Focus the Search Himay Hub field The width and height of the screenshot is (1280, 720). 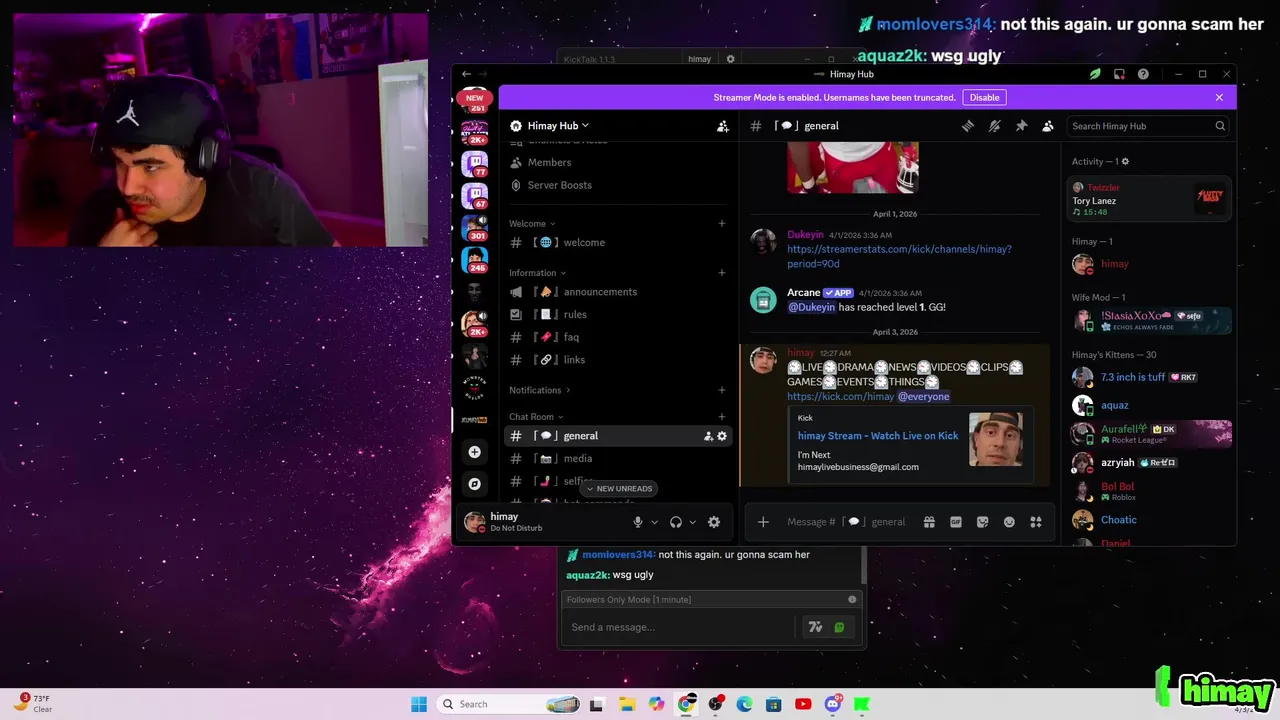coord(1148,126)
